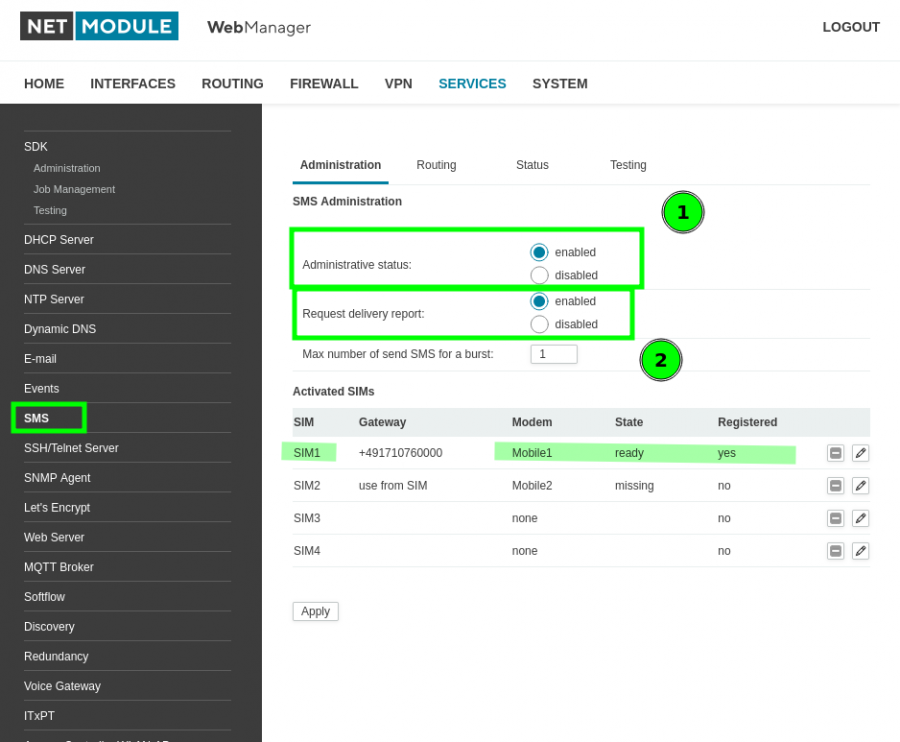This screenshot has height=742, width=900.
Task: Edit SIM4 using the pencil icon
Action: pyautogui.click(x=860, y=551)
